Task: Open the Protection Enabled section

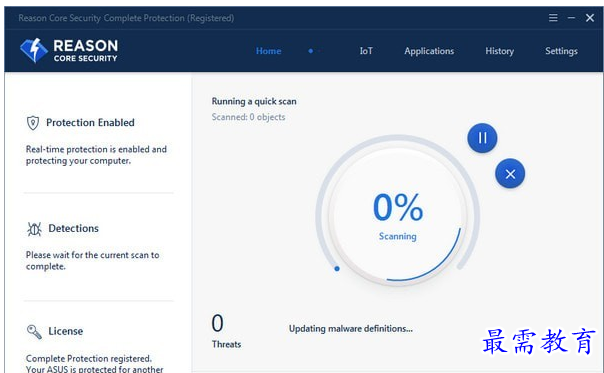Action: [x=90, y=123]
